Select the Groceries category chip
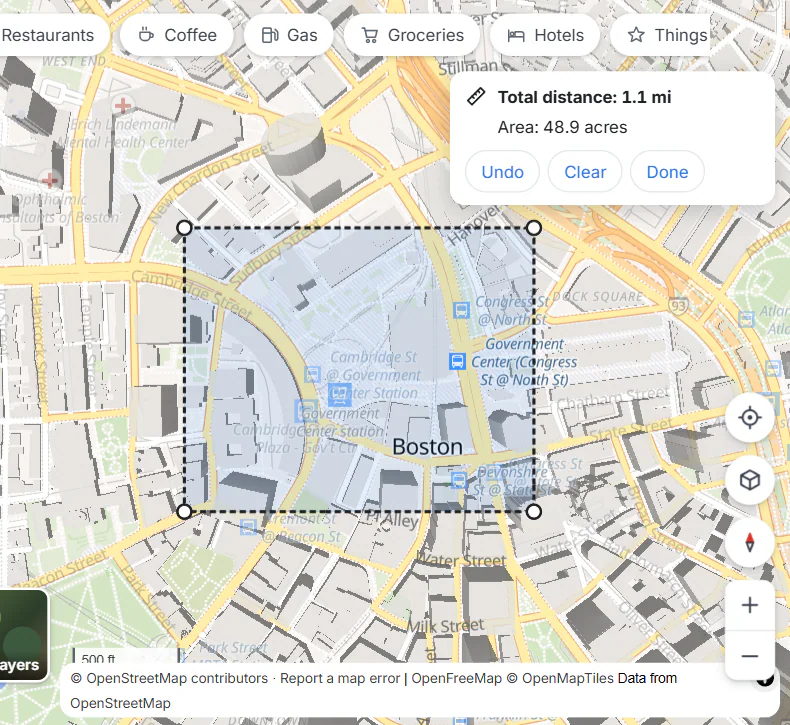The width and height of the screenshot is (790, 725). click(412, 35)
